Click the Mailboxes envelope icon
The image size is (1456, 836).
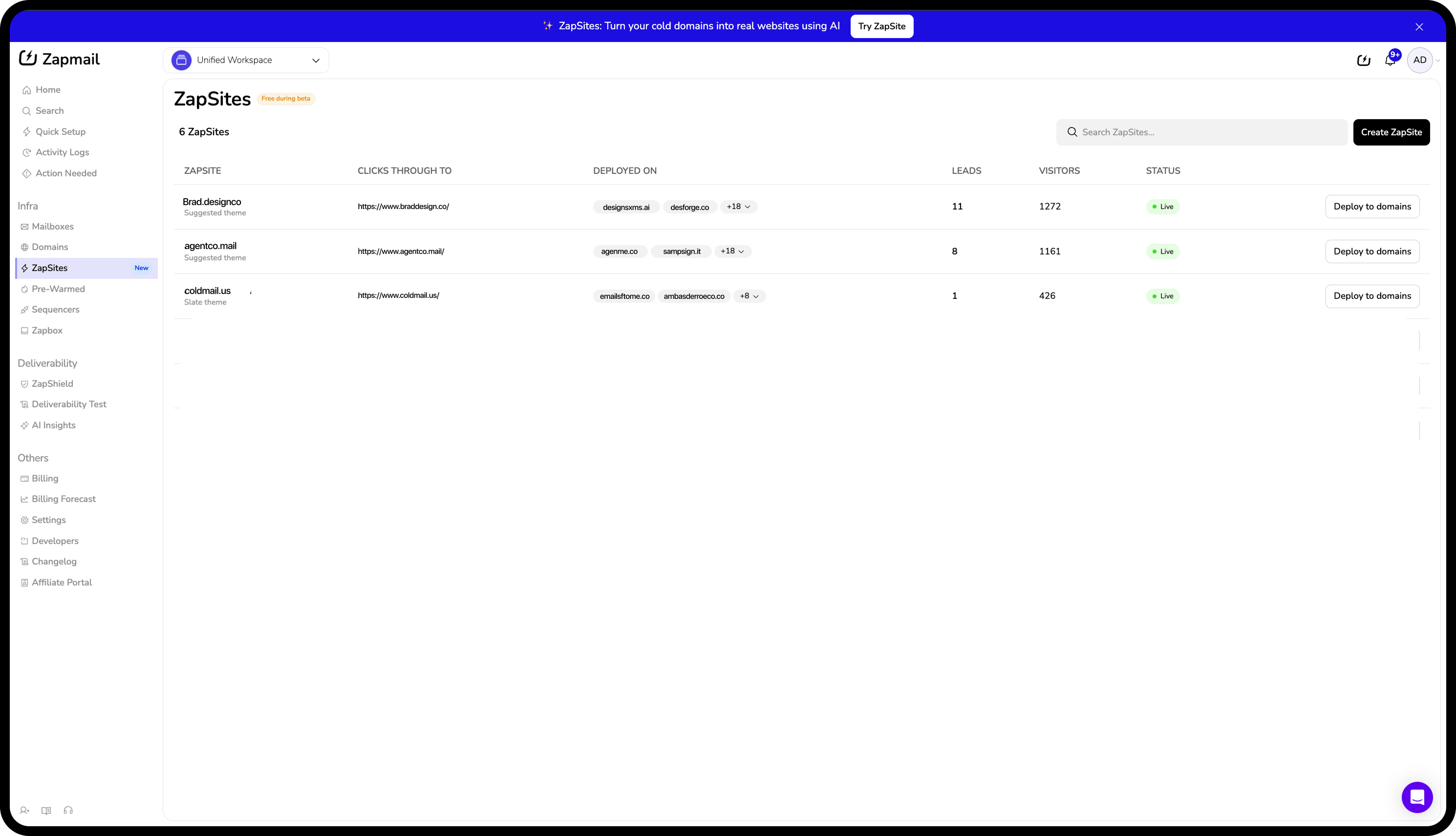pyautogui.click(x=25, y=227)
